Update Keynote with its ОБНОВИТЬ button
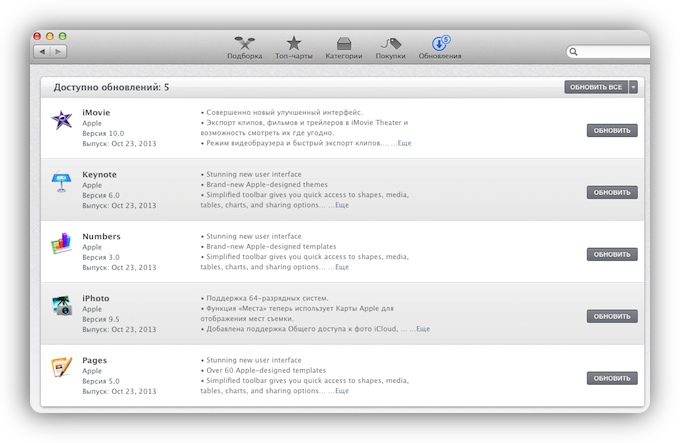The height and width of the screenshot is (443, 680). point(612,192)
